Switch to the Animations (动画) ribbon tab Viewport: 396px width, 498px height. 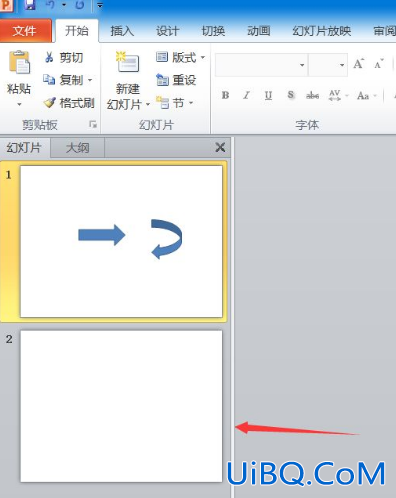(259, 31)
